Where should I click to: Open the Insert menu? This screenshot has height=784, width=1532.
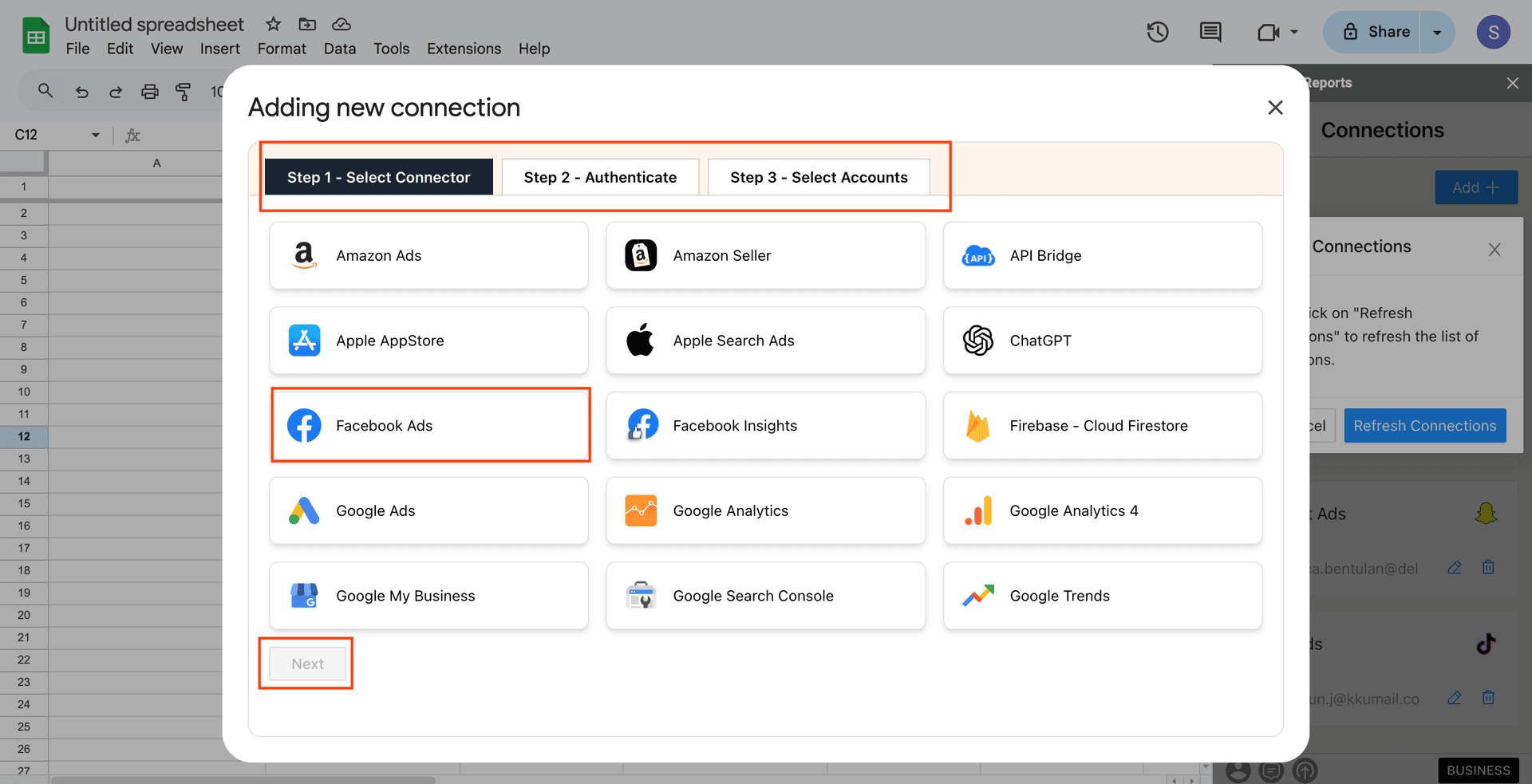[220, 49]
